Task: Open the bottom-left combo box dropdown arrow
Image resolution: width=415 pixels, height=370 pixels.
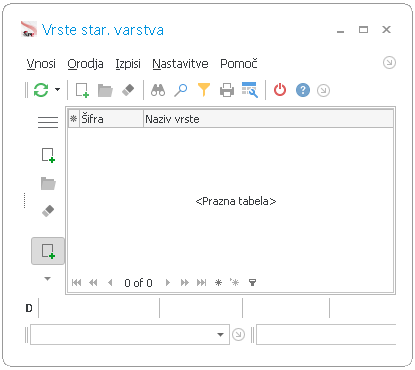Action: pos(220,334)
